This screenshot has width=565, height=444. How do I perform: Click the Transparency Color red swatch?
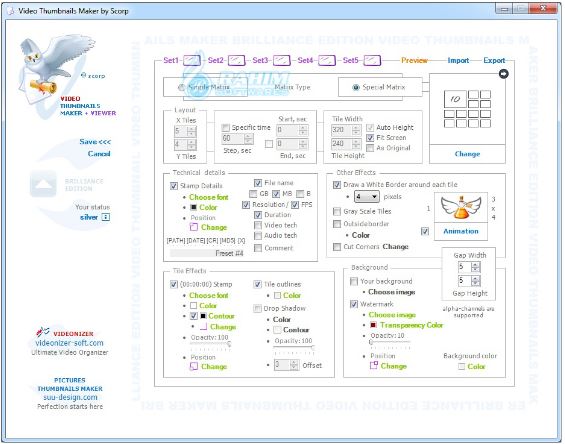coord(373,325)
